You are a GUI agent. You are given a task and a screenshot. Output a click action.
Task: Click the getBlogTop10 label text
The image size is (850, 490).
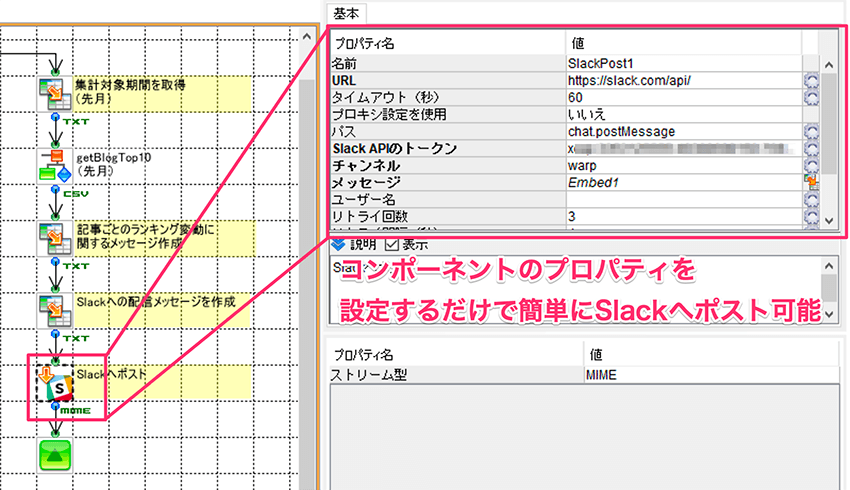tap(113, 158)
